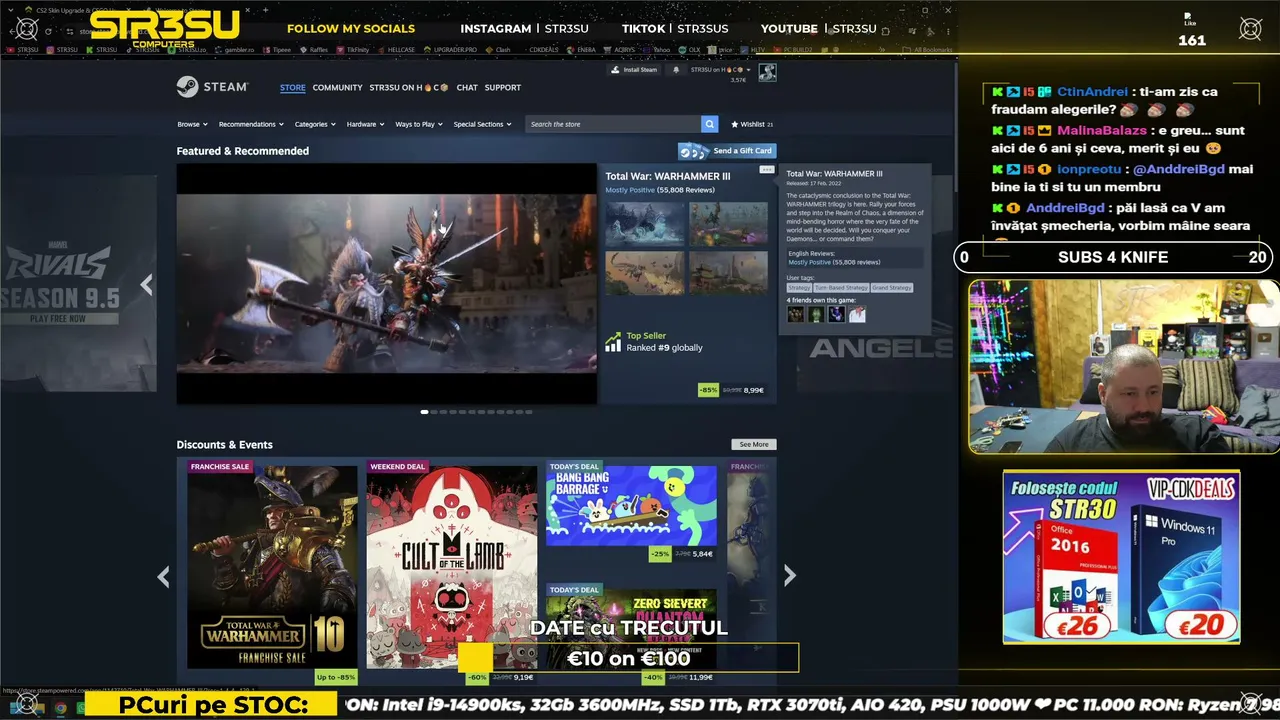Click the Featured & Recommended heading
The height and width of the screenshot is (720, 1280).
click(x=243, y=151)
